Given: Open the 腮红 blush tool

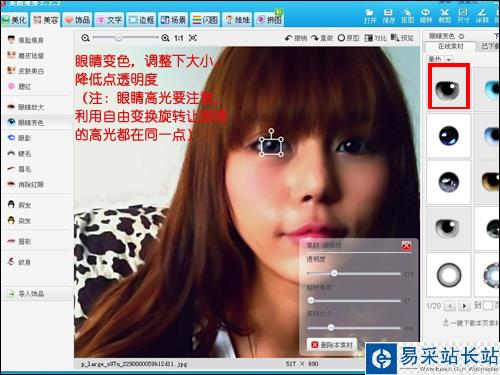Looking at the screenshot, I should coord(19,86).
